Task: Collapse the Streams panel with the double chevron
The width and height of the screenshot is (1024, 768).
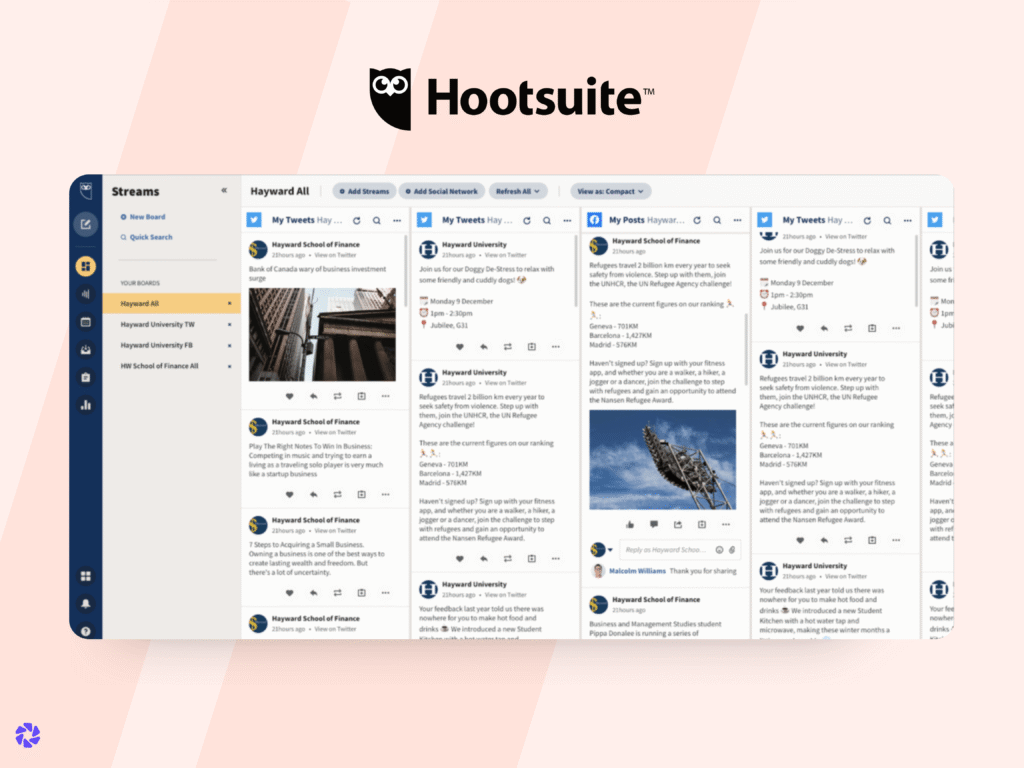Action: tap(224, 191)
